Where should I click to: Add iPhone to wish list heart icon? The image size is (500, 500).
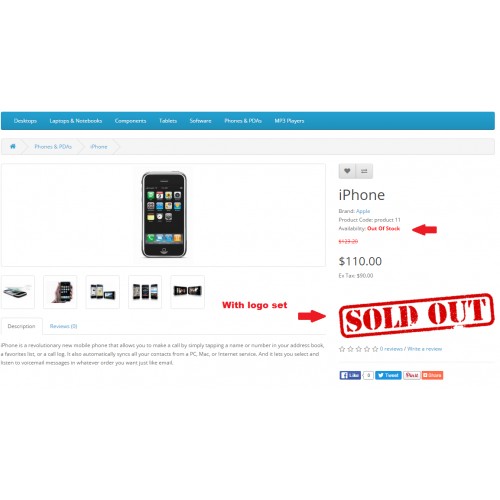[347, 171]
